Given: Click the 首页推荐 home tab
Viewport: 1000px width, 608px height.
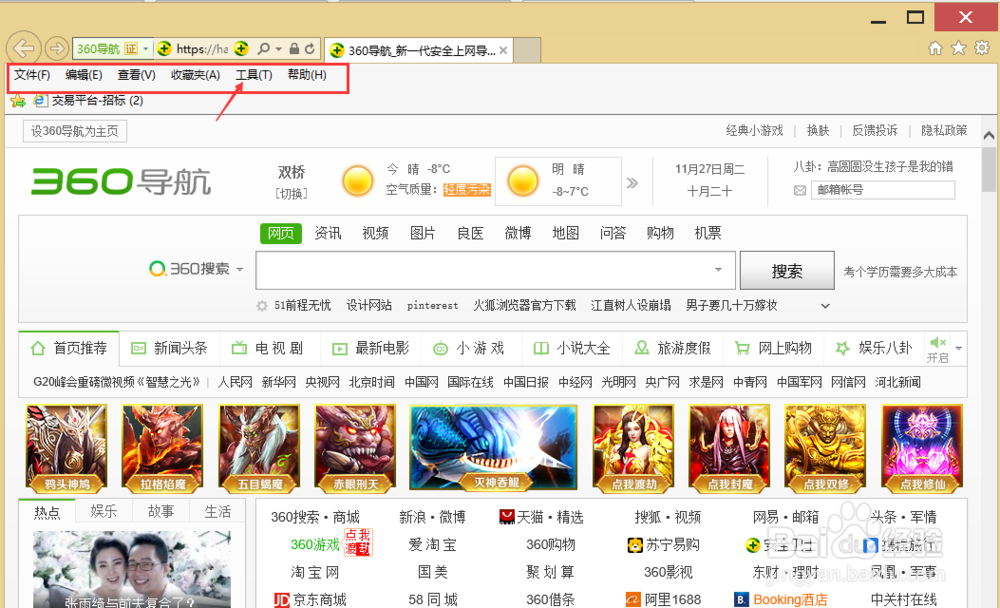Looking at the screenshot, I should coord(69,348).
